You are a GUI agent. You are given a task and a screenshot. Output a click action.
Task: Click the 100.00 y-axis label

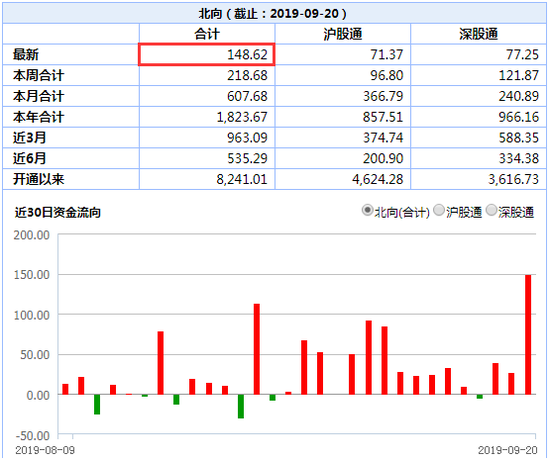coord(32,315)
